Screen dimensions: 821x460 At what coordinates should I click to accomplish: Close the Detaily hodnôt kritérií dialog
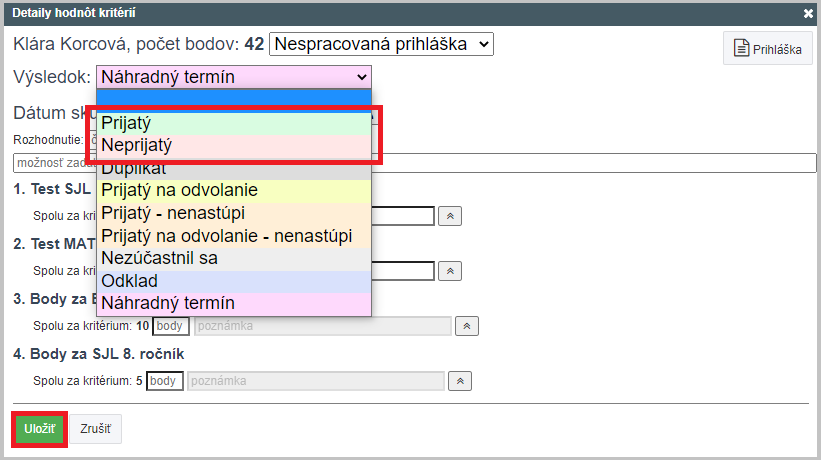click(808, 14)
